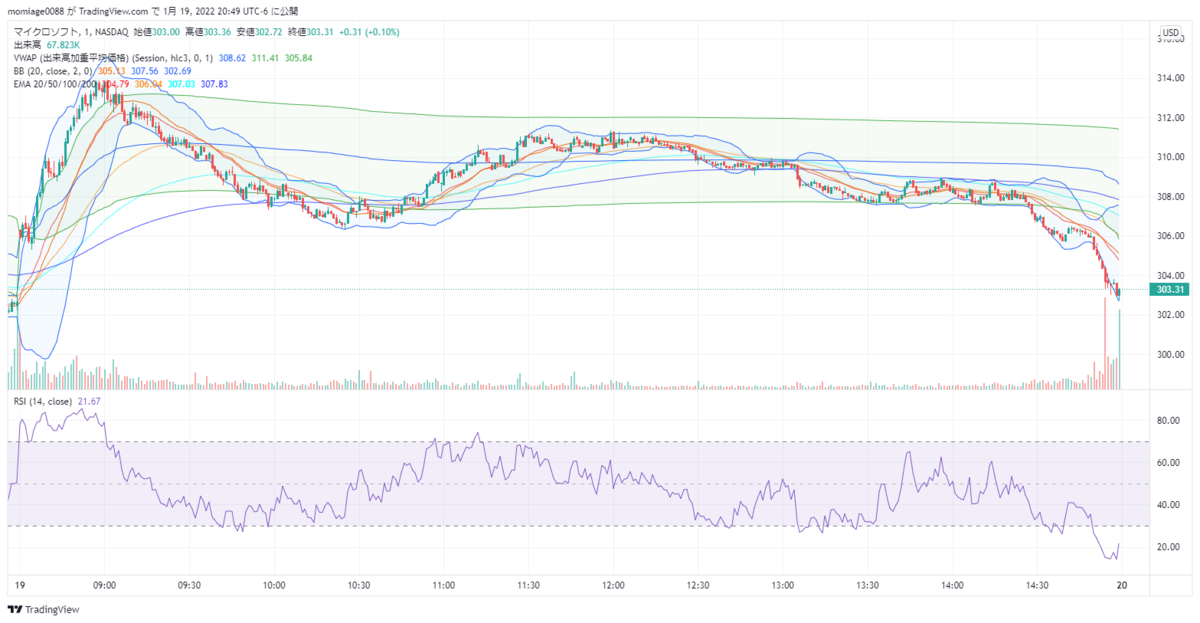
Task: Click the 09:00 time axis label
Action: (104, 586)
